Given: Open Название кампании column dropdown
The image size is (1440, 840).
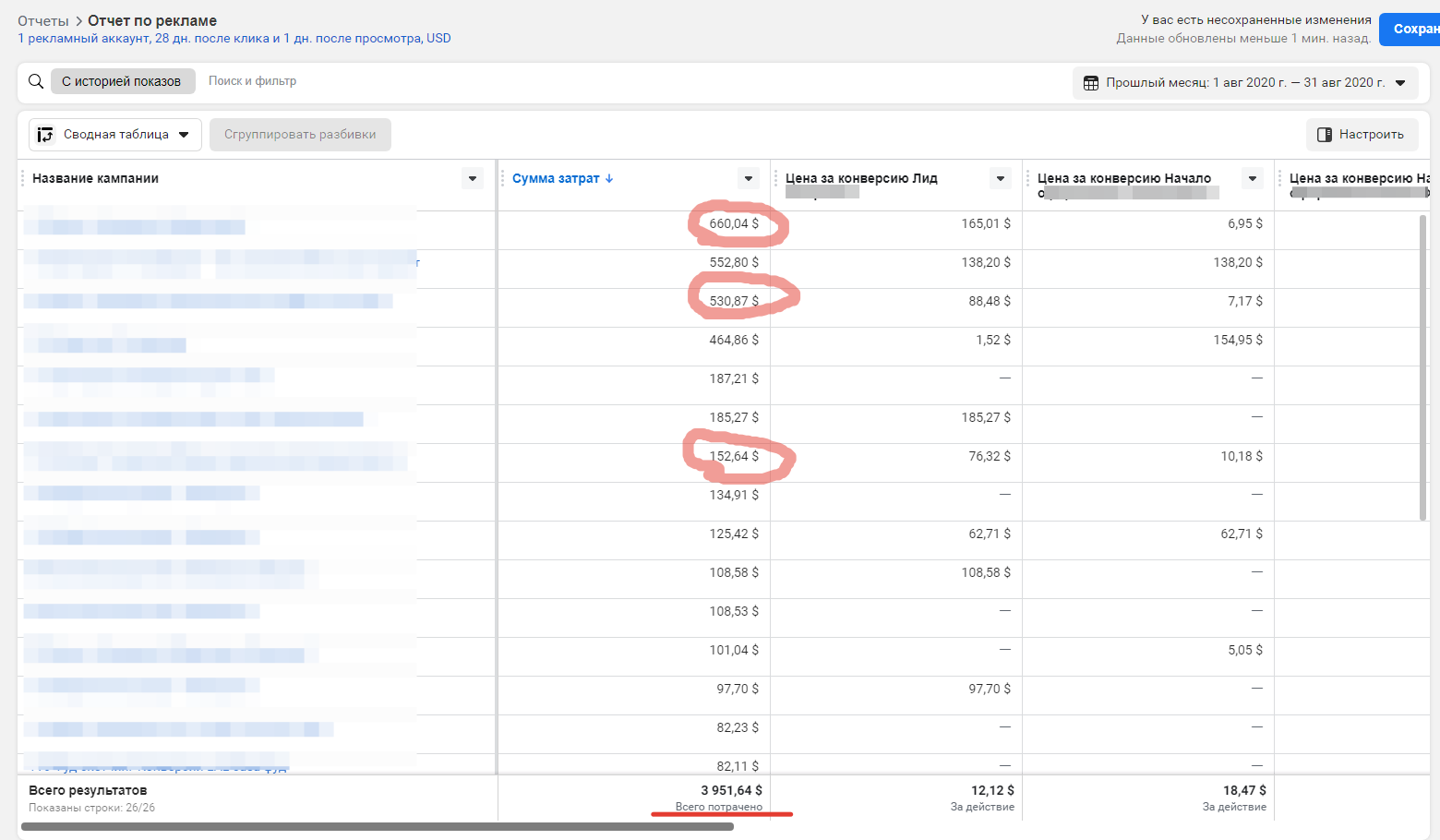Looking at the screenshot, I should point(473,178).
